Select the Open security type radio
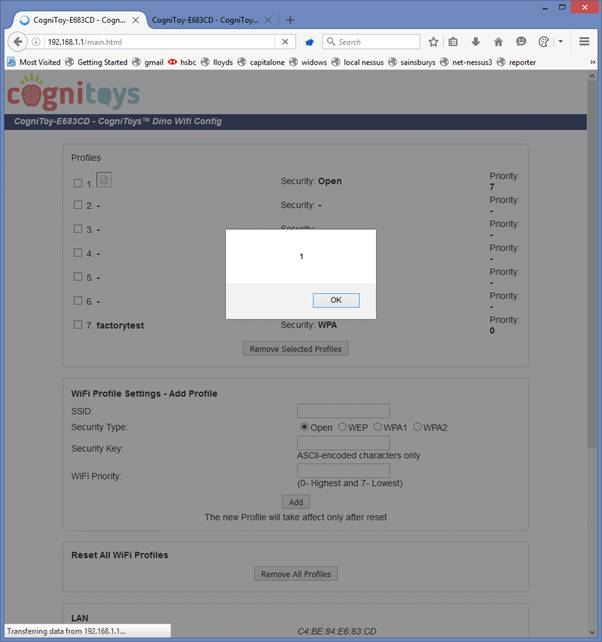This screenshot has width=602, height=642. pos(304,427)
